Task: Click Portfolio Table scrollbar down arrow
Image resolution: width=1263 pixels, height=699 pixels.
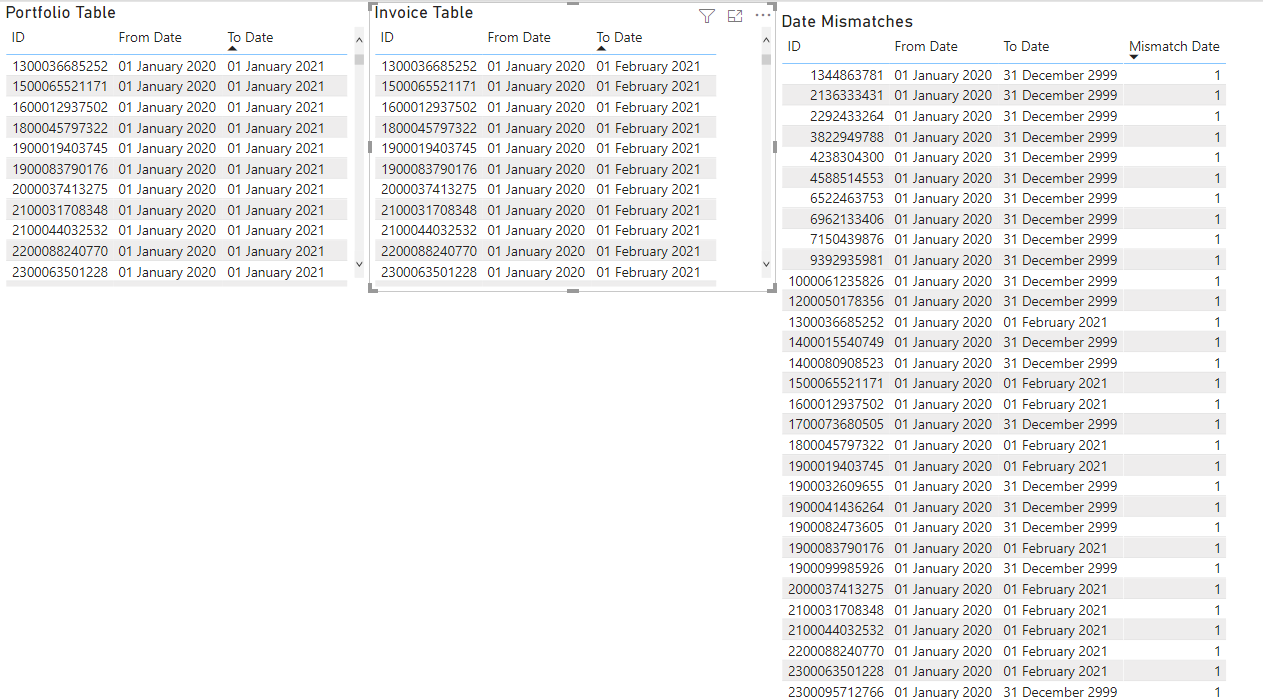Action: tap(360, 265)
